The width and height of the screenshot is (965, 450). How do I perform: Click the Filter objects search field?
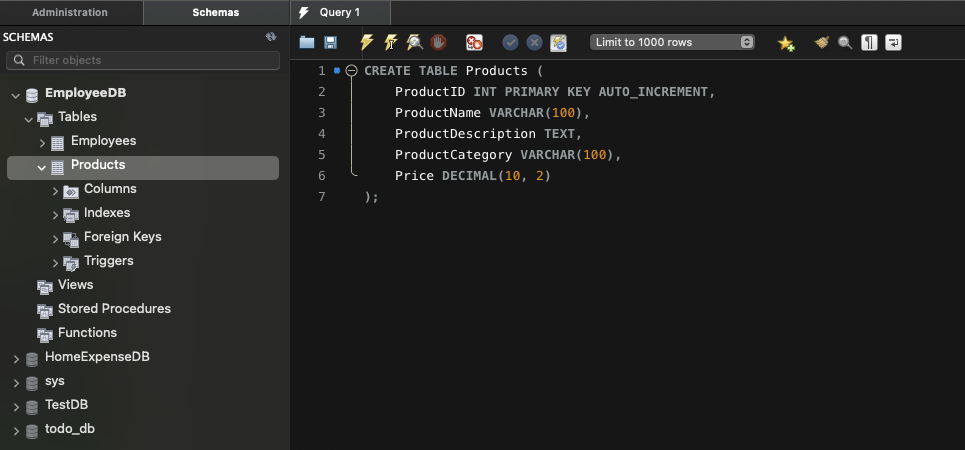[x=143, y=61]
